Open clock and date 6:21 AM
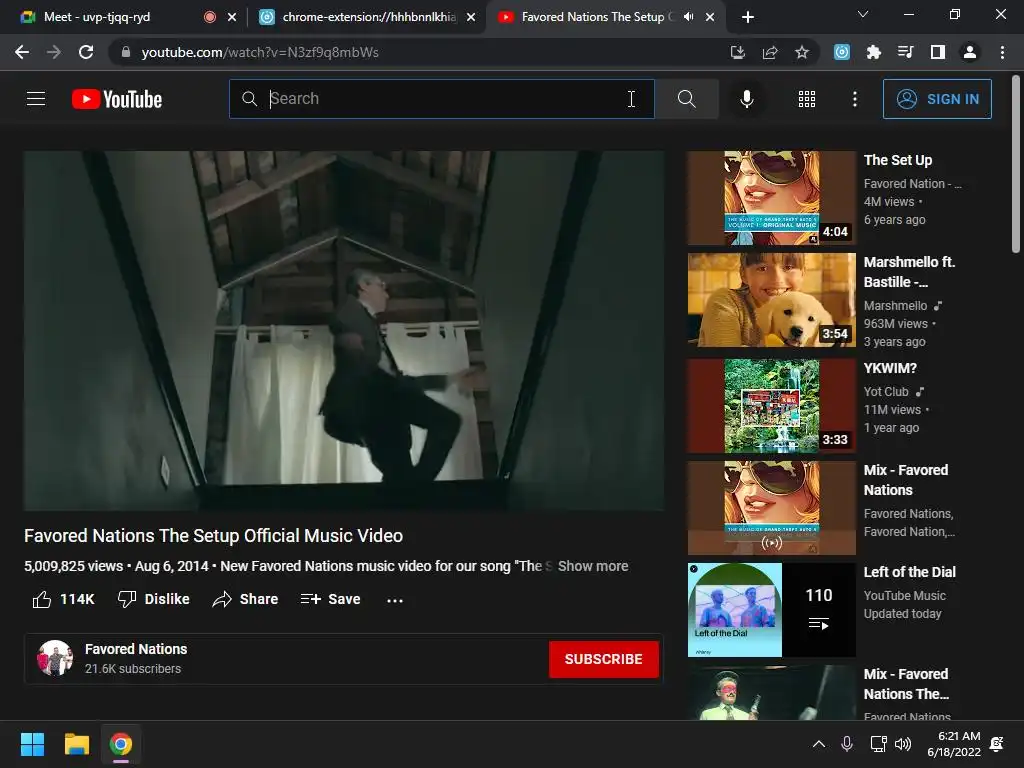 coord(954,744)
